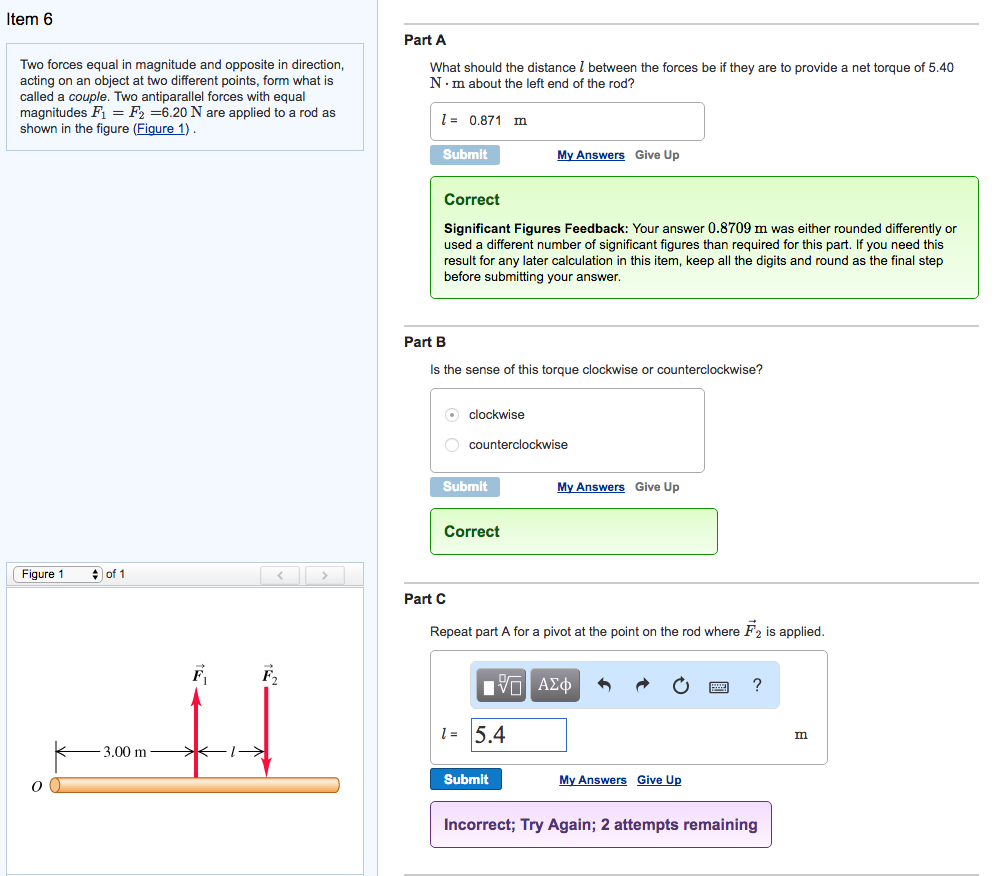View My Answers for Part B
Image resolution: width=1003 pixels, height=876 pixels.
[591, 487]
